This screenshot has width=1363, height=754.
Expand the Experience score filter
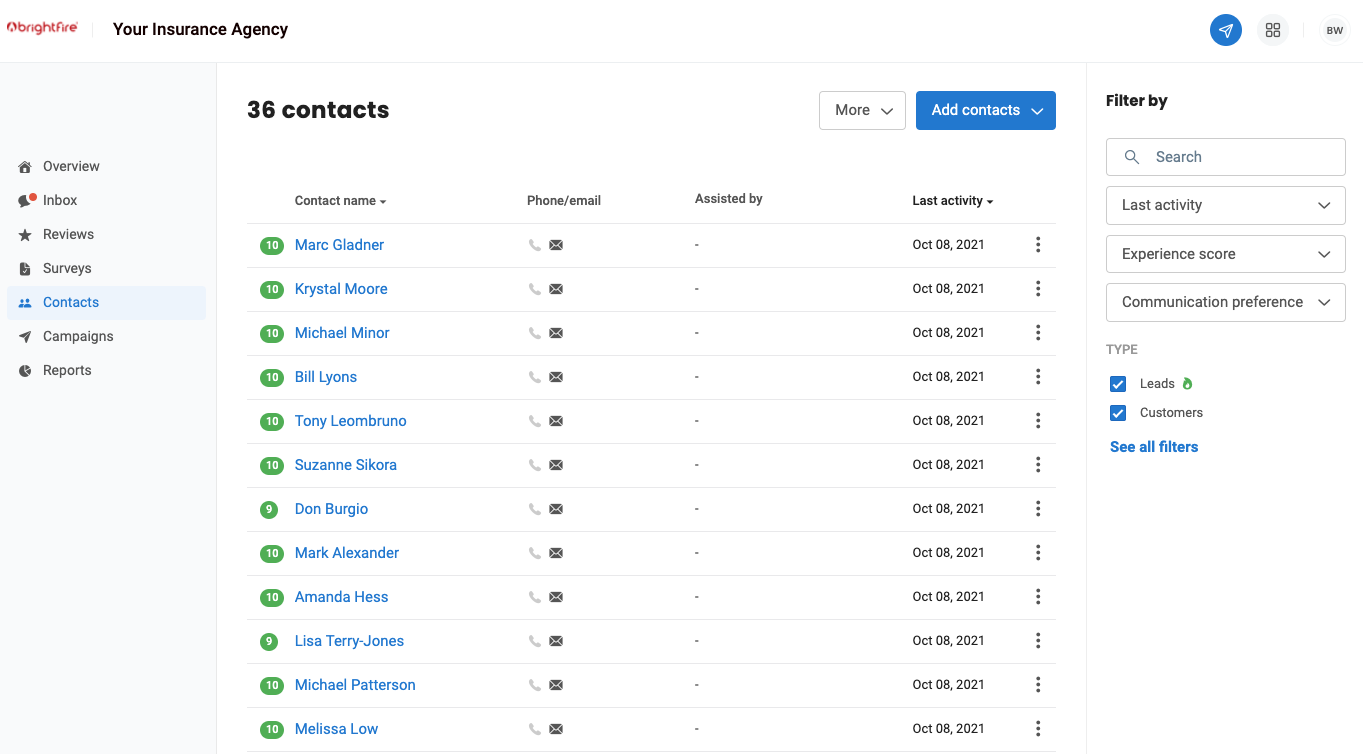click(x=1225, y=254)
